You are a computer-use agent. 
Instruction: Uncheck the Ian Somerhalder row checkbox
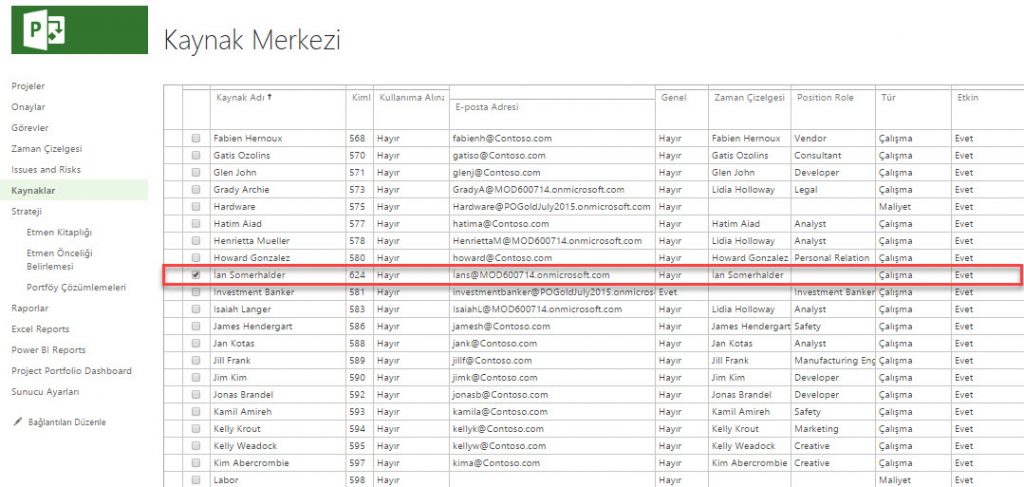[196, 275]
